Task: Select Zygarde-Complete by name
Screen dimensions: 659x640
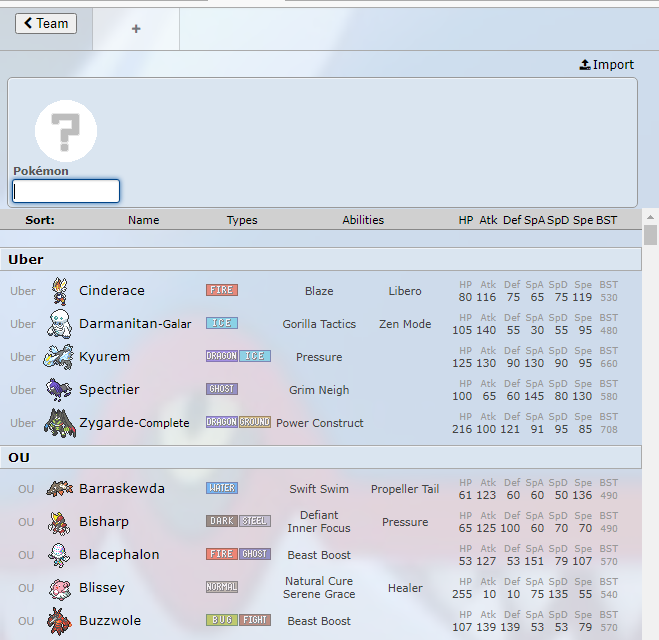Action: point(134,422)
